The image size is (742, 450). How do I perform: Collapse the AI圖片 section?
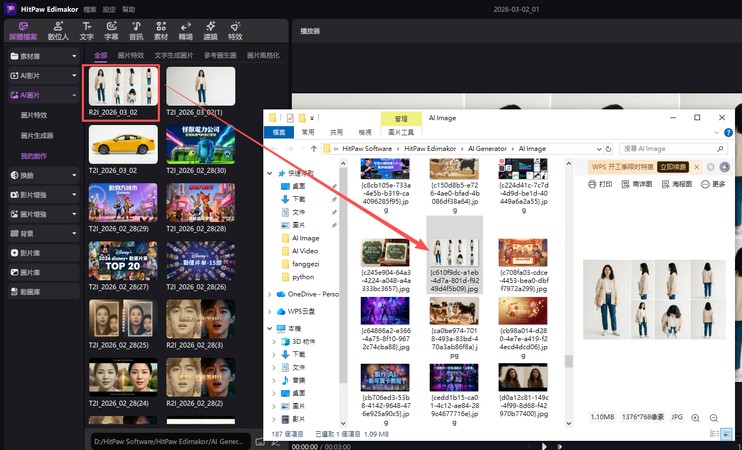74,95
